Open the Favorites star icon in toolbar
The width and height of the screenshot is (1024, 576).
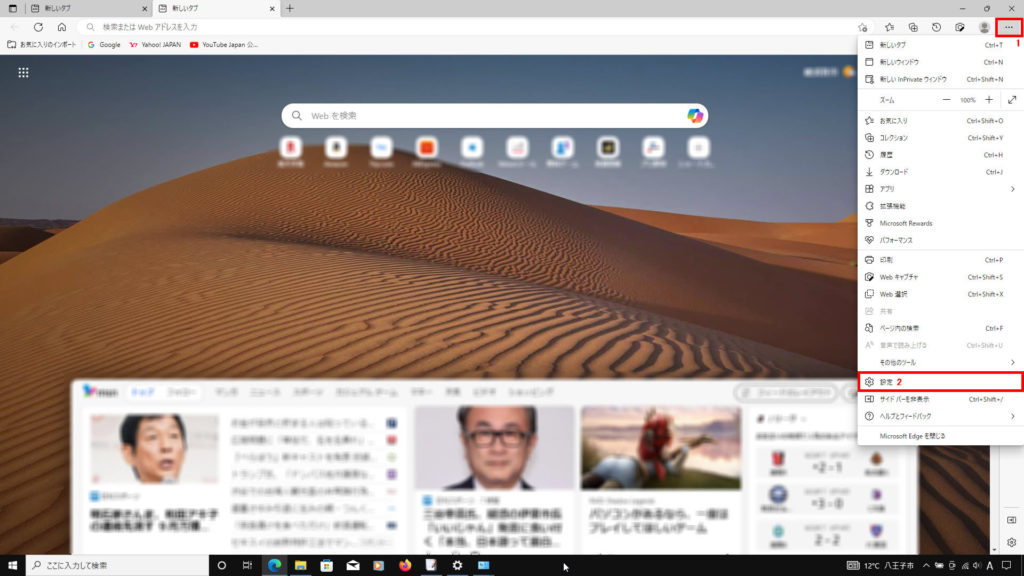[x=889, y=27]
